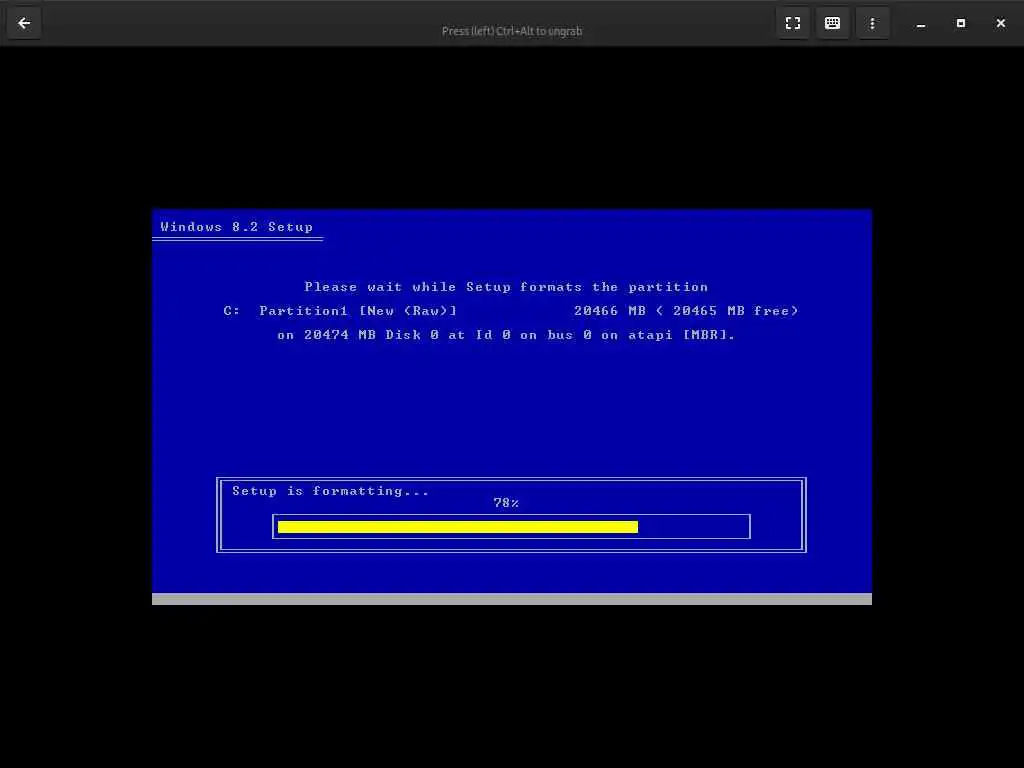Close the virtual machine window
Viewport: 1024px width, 768px height.
1000,24
